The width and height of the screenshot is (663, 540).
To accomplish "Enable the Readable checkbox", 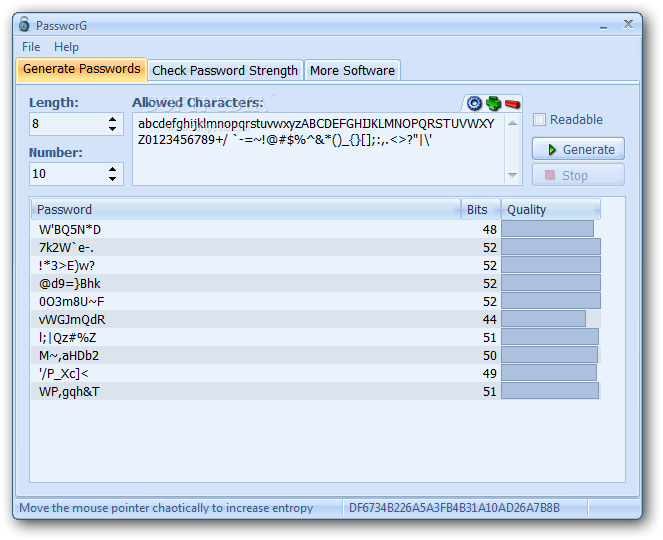I will (540, 120).
